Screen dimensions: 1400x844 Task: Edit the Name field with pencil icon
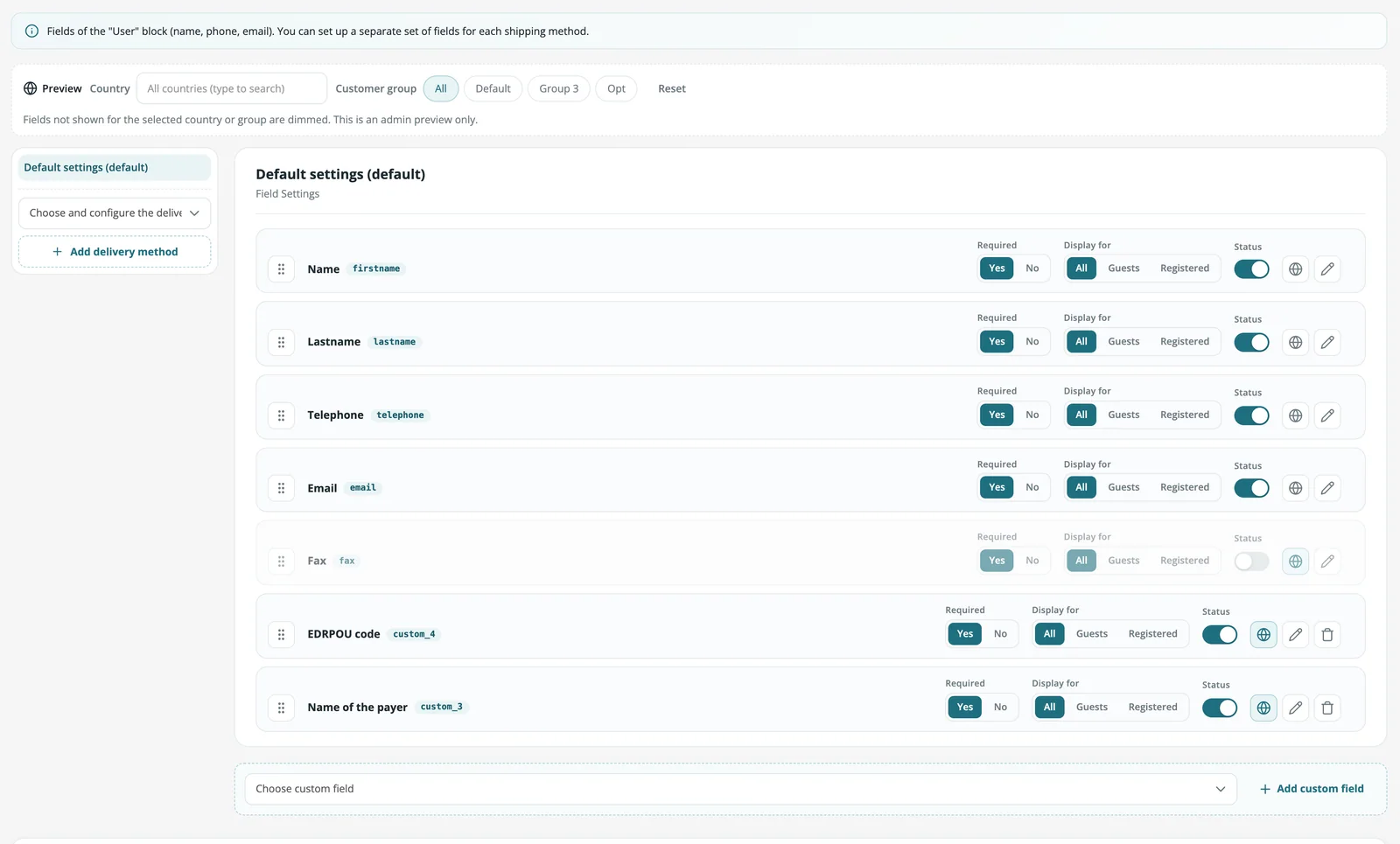pos(1327,269)
